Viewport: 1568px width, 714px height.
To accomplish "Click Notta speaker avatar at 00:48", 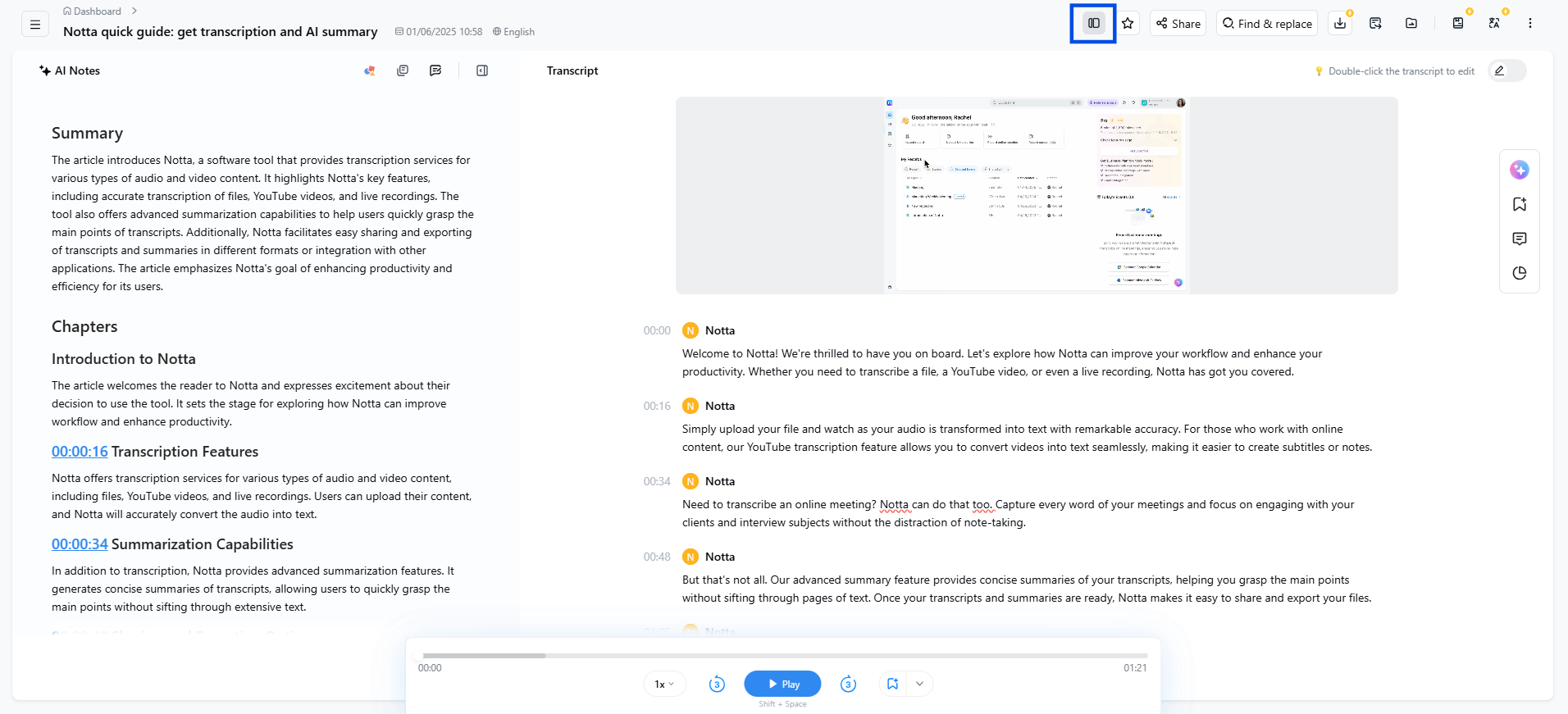I will [x=691, y=557].
